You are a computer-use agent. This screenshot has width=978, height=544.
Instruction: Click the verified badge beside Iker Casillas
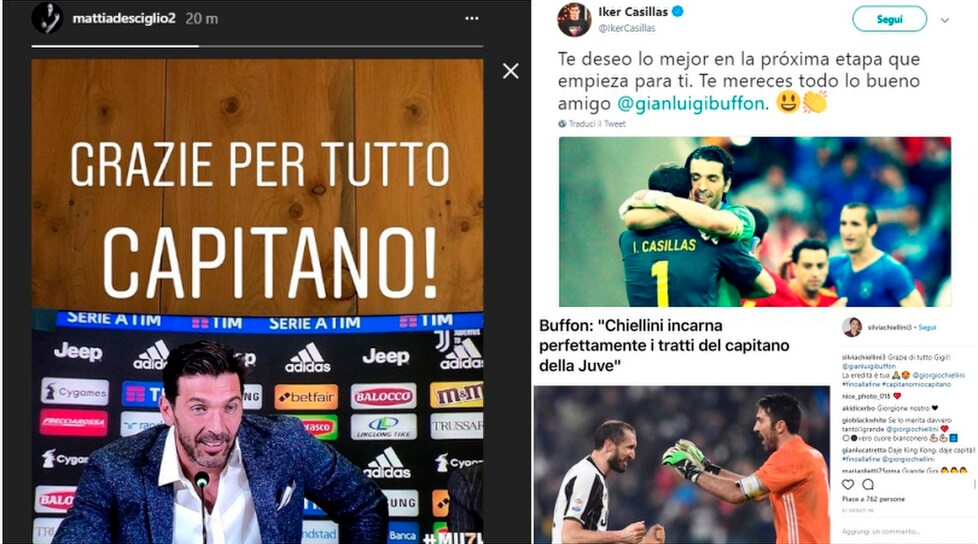pyautogui.click(x=678, y=11)
